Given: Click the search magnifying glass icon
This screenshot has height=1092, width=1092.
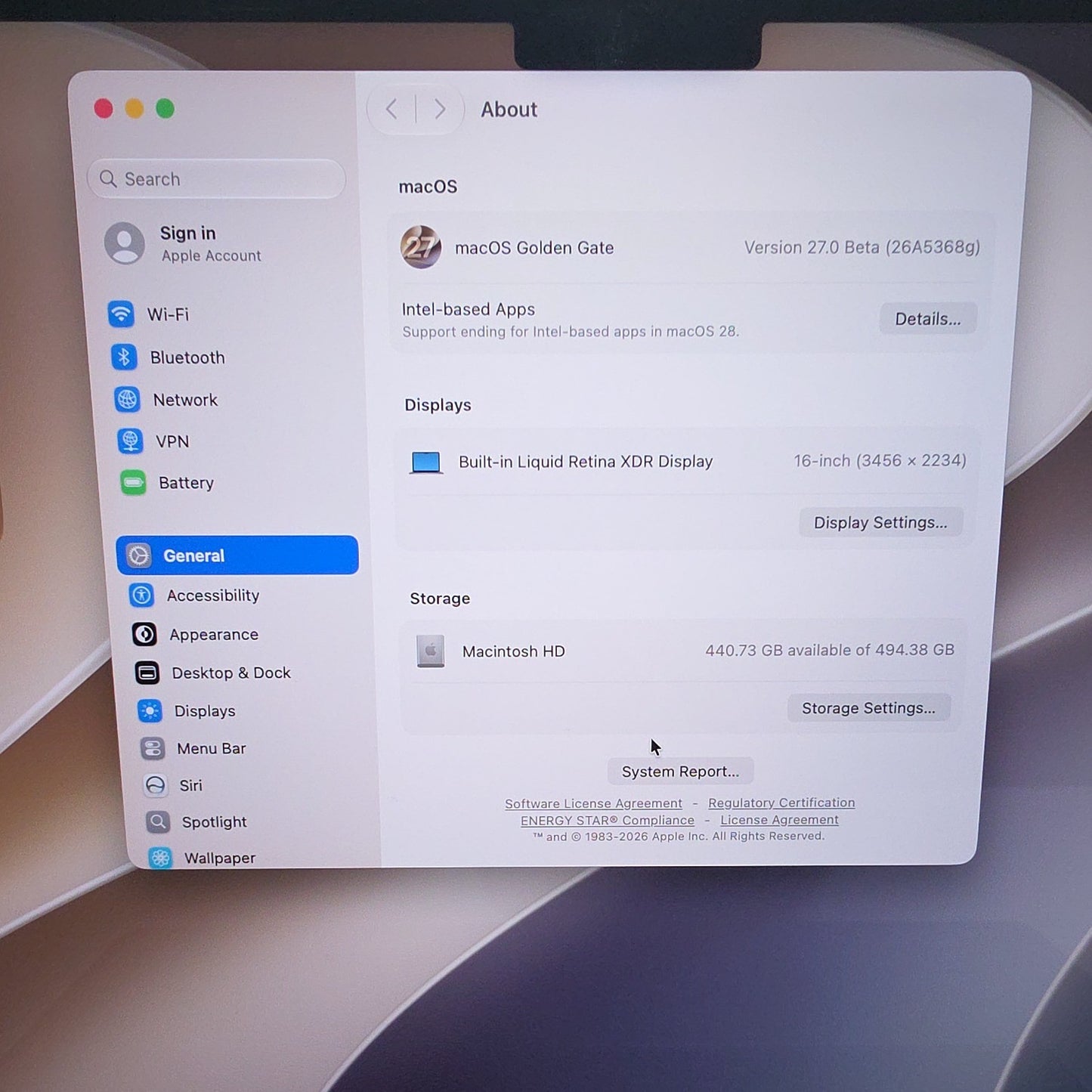Looking at the screenshot, I should [x=108, y=178].
